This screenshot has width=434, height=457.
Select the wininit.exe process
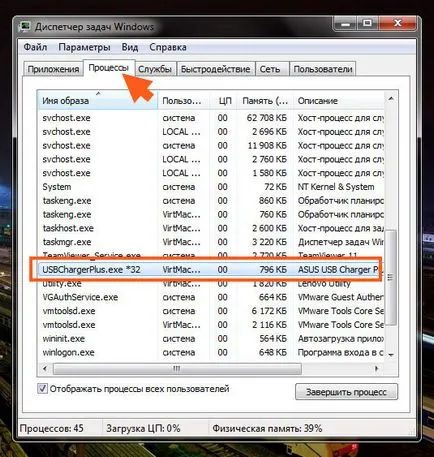(211, 339)
